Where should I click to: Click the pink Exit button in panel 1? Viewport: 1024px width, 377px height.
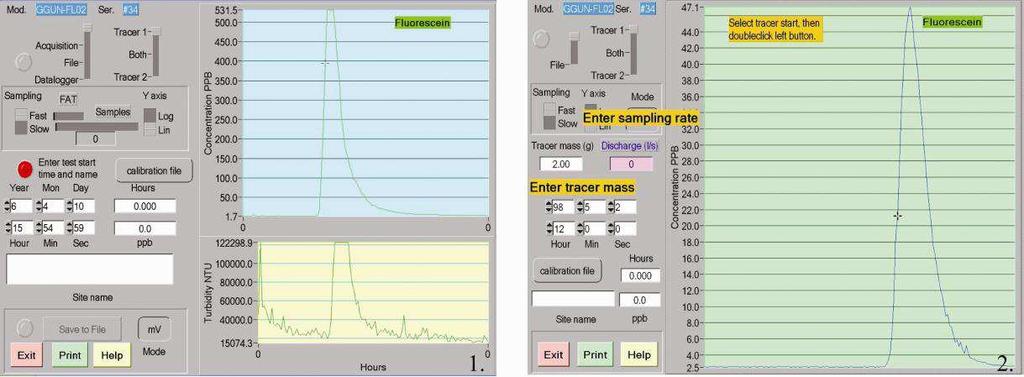[x=26, y=355]
